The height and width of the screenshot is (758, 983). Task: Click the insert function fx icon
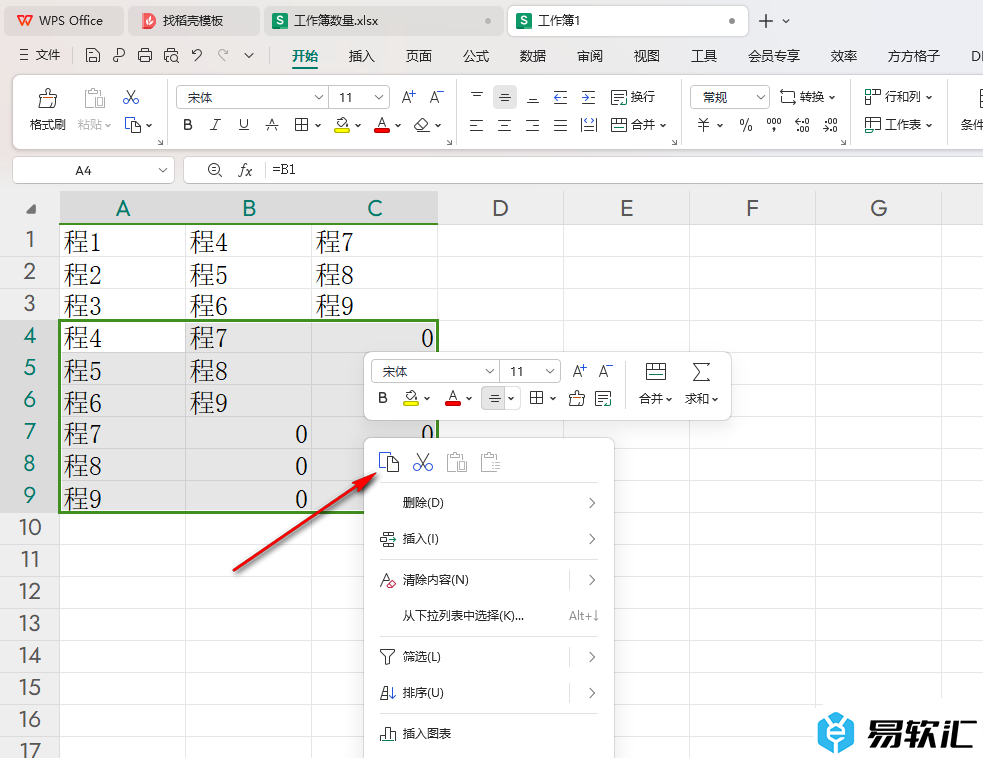(x=245, y=170)
